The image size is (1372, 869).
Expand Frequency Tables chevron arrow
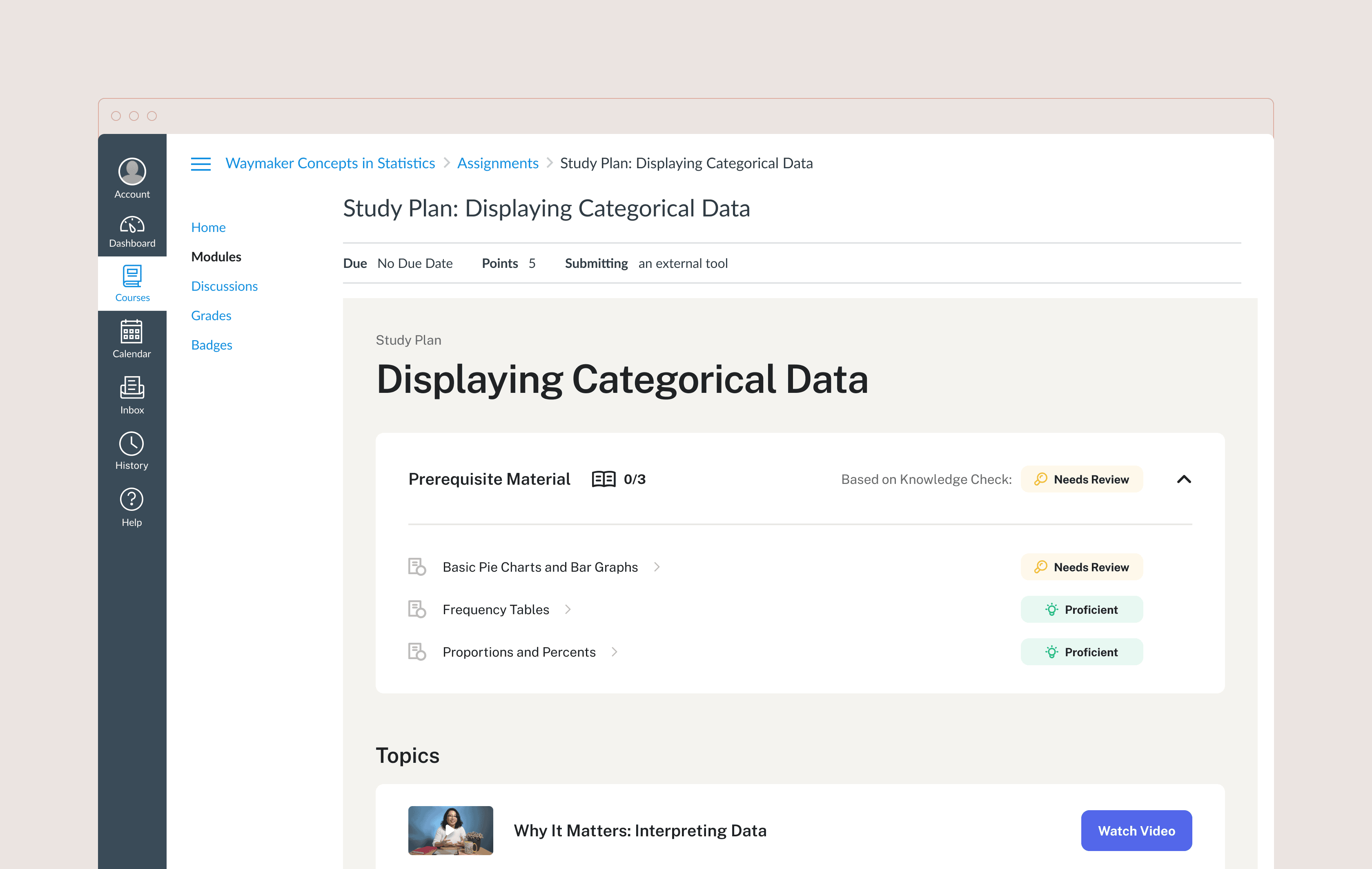[x=568, y=610]
